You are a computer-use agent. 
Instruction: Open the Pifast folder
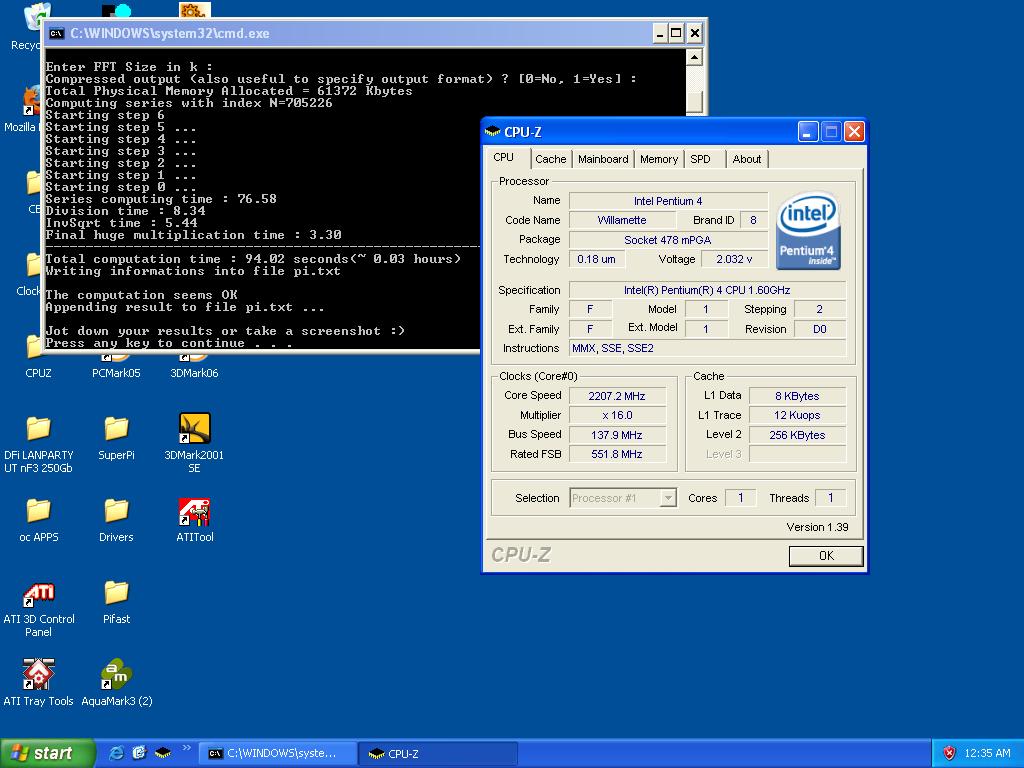[116, 601]
